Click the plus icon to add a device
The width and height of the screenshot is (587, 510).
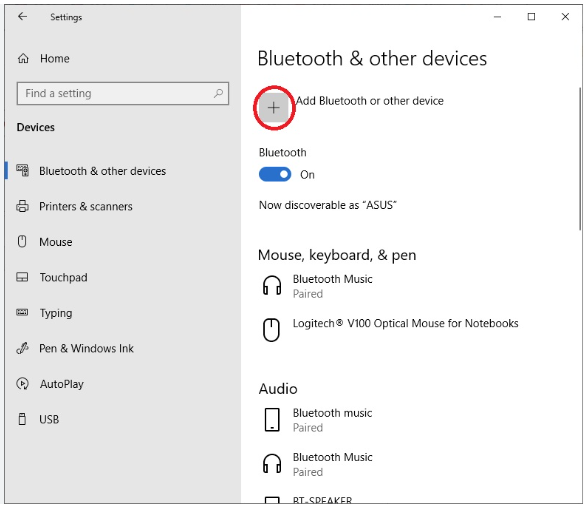(x=274, y=108)
